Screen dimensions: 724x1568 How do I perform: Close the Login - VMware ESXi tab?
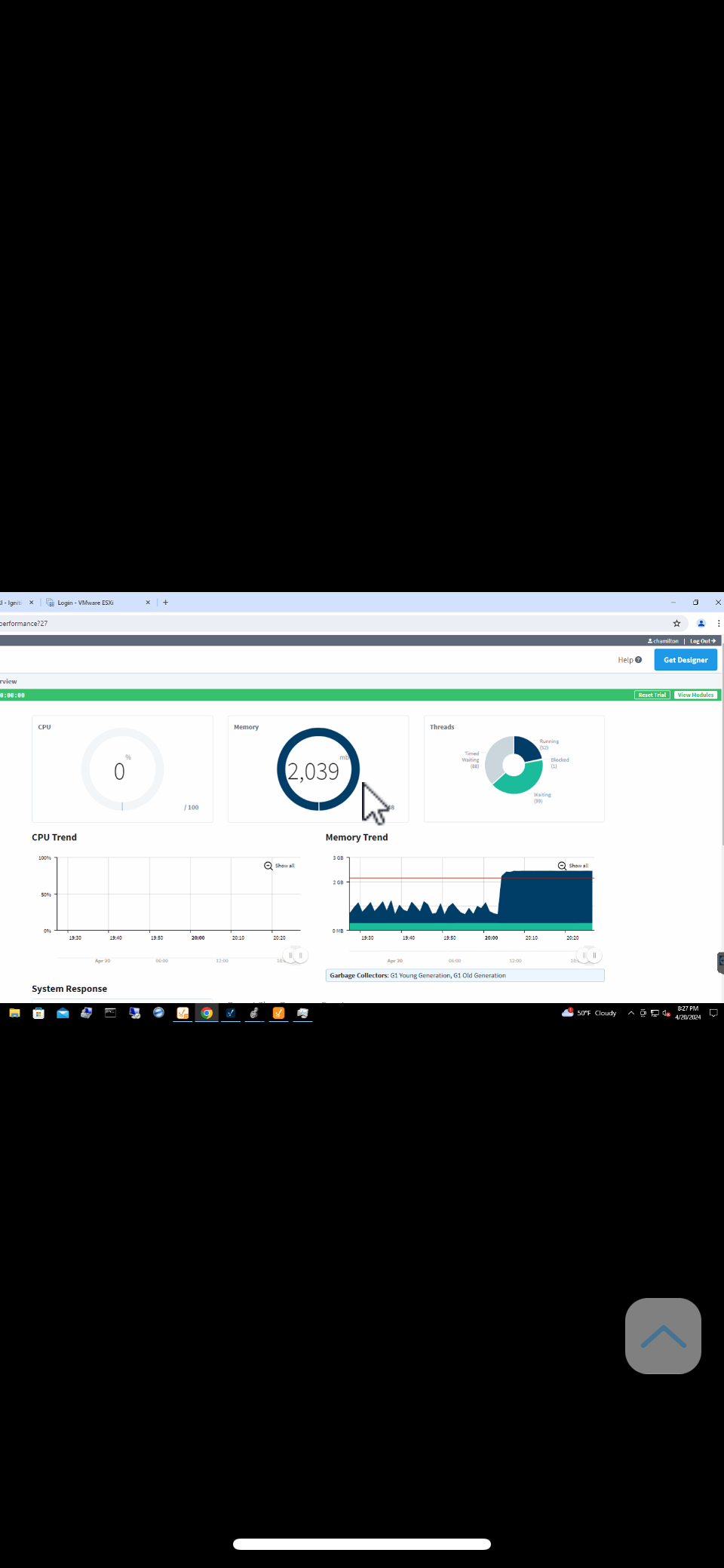(148, 603)
